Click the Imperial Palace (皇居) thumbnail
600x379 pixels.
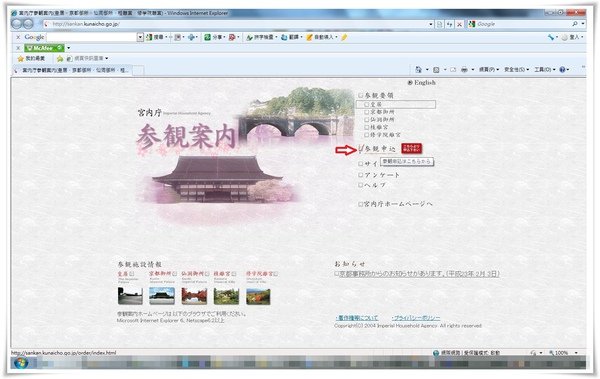tap(130, 296)
